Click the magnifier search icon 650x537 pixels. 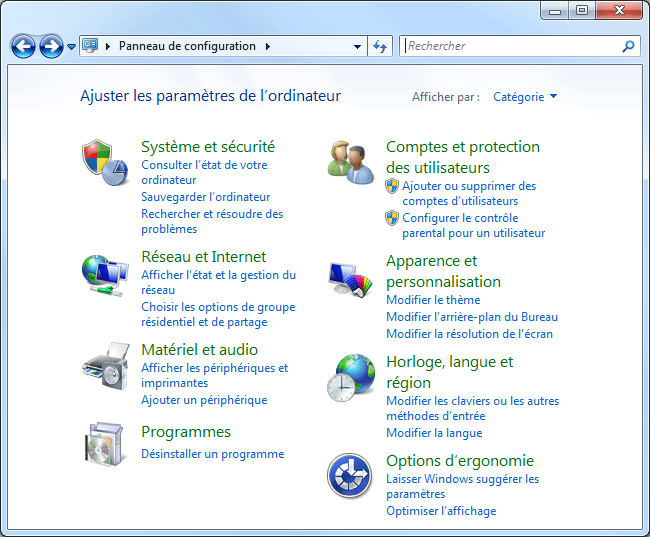tap(628, 46)
